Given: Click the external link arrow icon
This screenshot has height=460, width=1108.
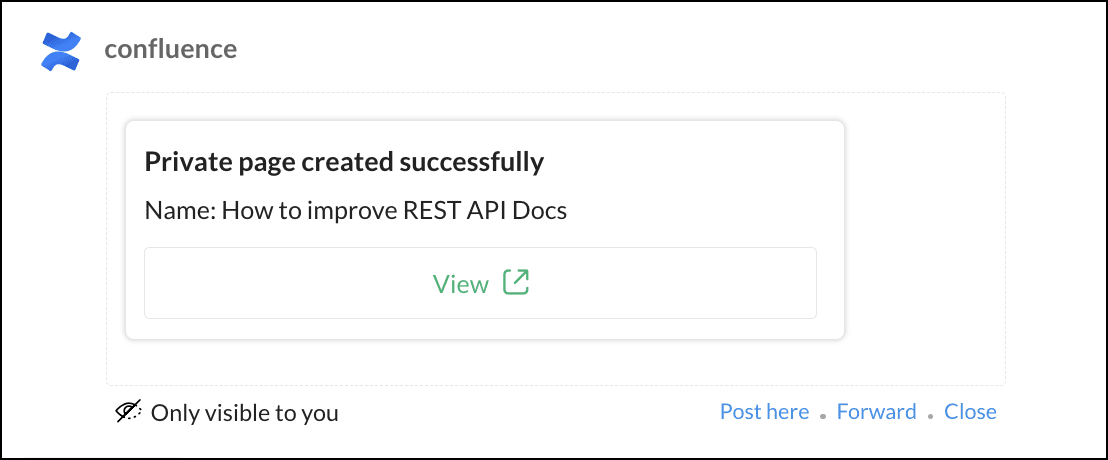Looking at the screenshot, I should 515,283.
